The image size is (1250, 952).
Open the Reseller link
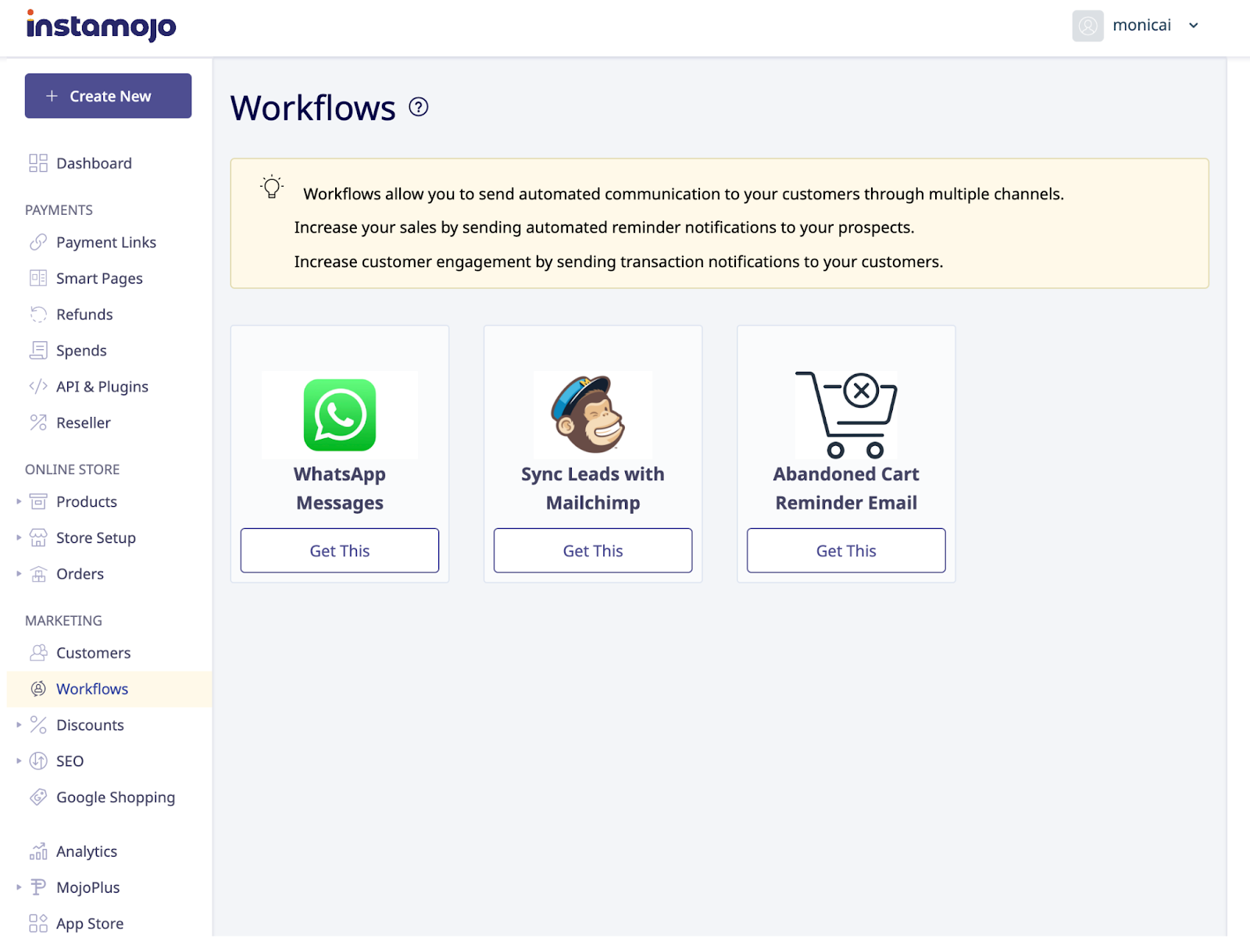point(84,423)
